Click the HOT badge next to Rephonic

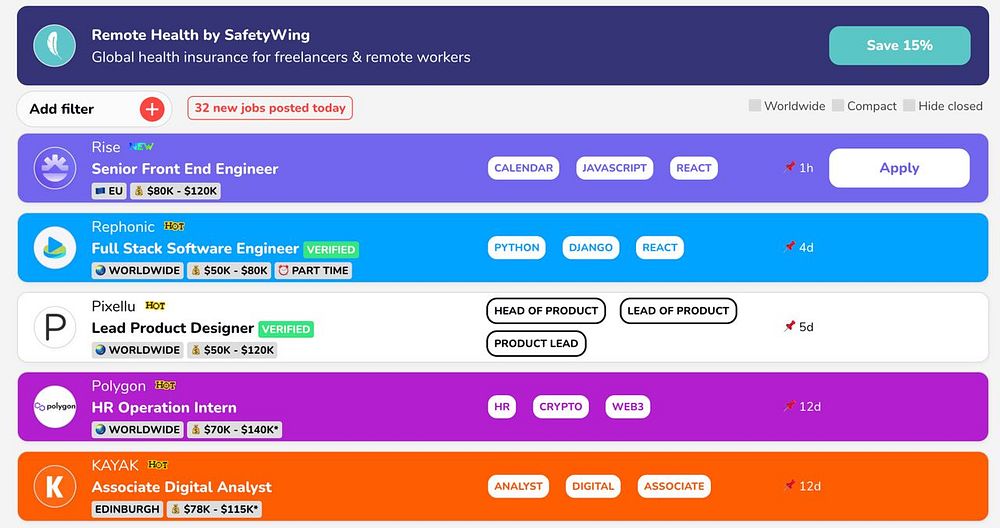pos(174,226)
